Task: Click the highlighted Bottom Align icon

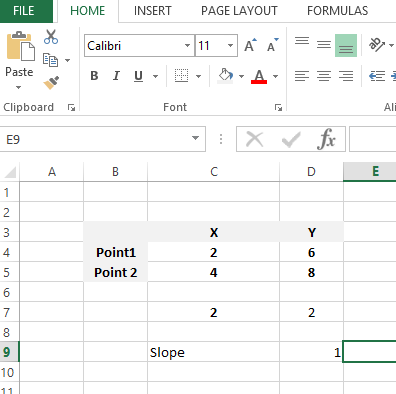Action: tap(346, 45)
